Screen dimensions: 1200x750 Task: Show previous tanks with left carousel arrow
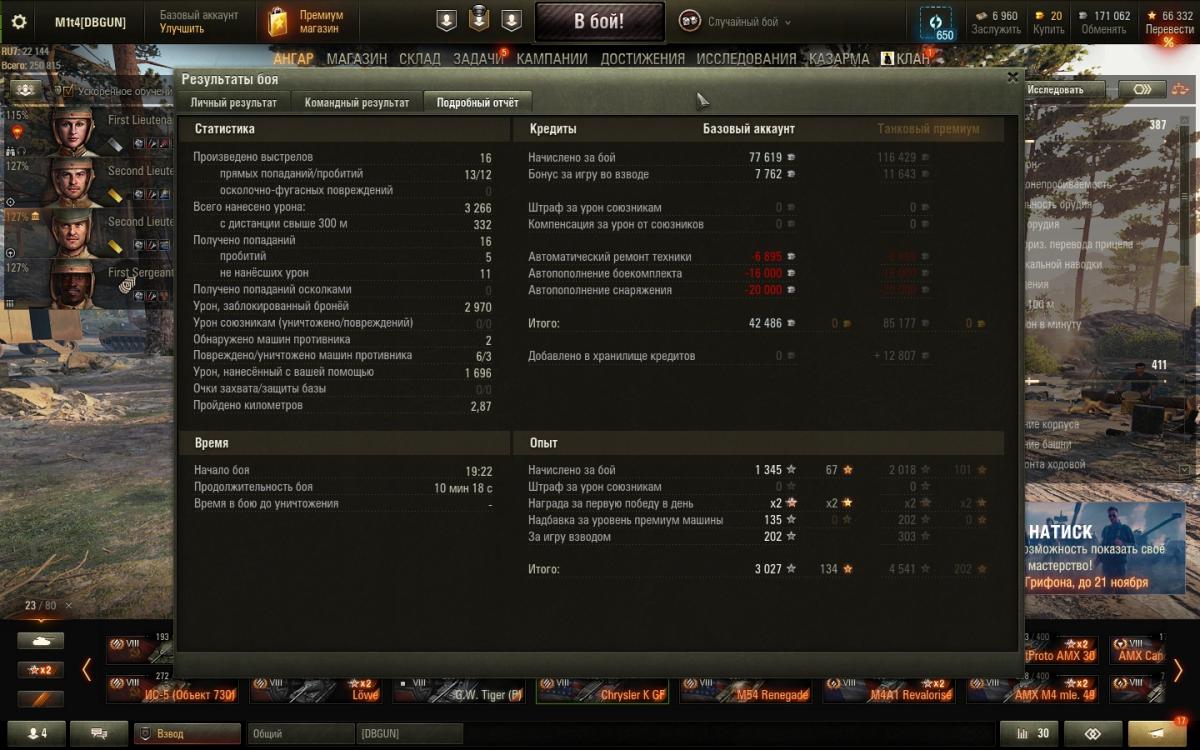pos(87,670)
